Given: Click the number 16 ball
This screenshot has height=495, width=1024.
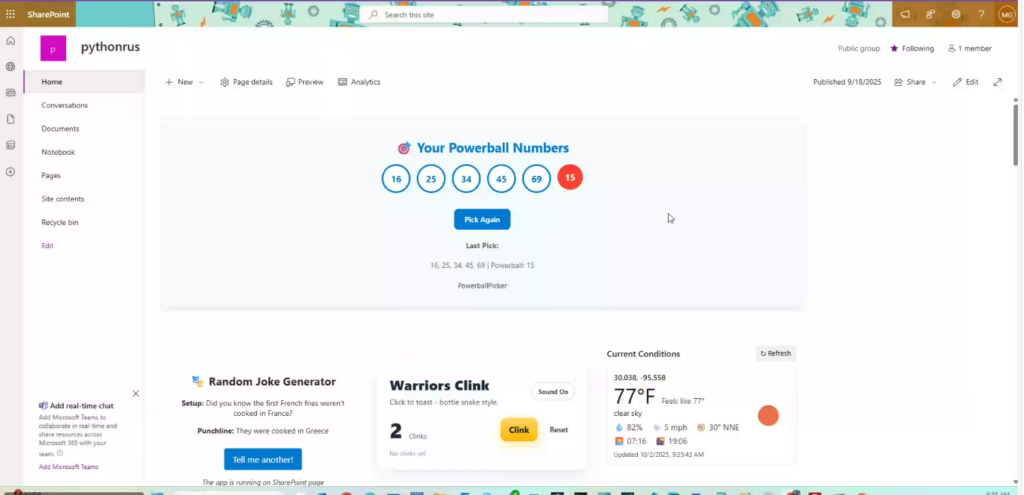Looking at the screenshot, I should [x=396, y=179].
